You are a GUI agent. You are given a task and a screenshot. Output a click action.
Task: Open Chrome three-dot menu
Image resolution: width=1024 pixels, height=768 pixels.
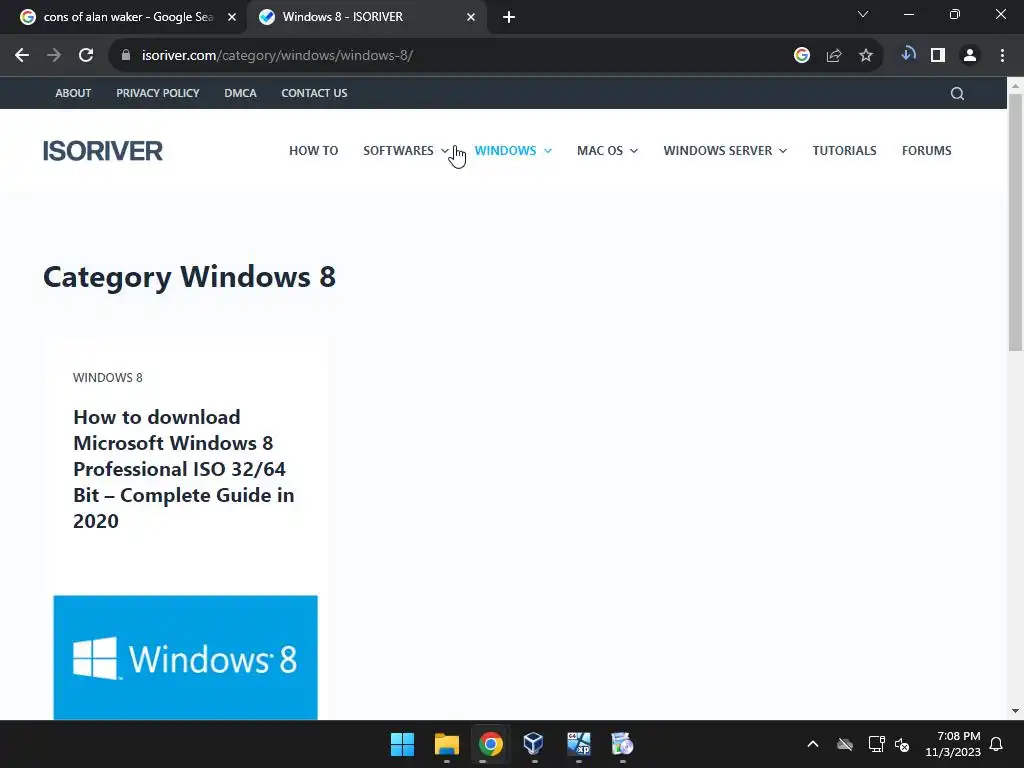pyautogui.click(x=1002, y=56)
